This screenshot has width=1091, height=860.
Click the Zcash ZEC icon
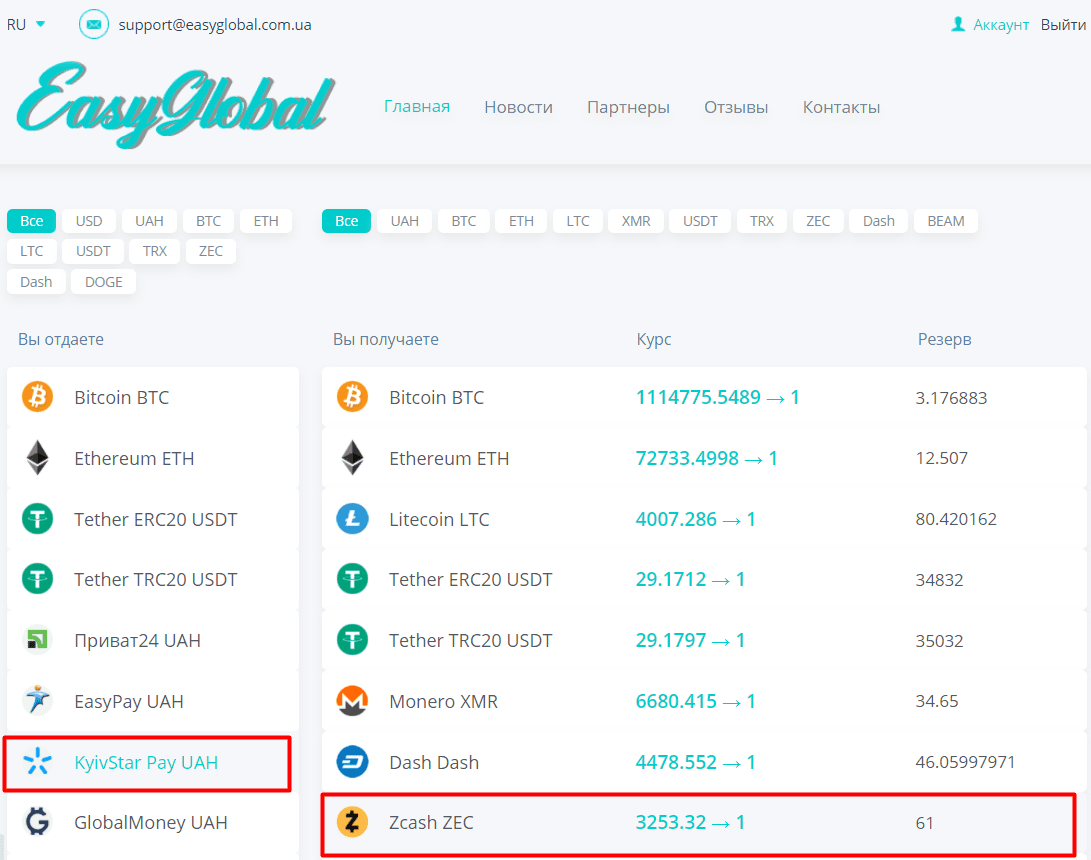coord(352,822)
